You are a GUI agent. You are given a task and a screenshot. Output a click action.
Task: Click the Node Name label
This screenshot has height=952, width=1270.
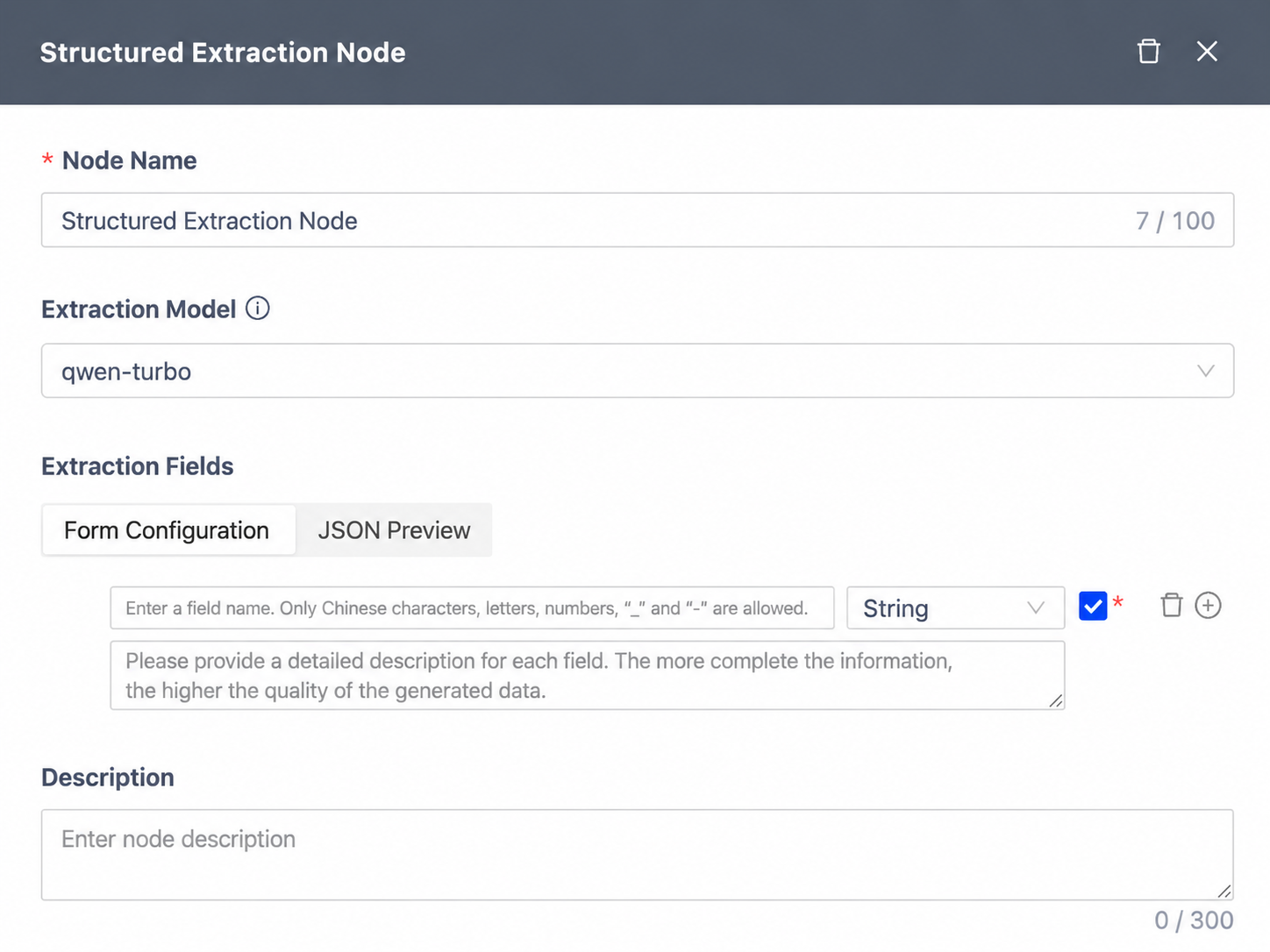coord(130,160)
